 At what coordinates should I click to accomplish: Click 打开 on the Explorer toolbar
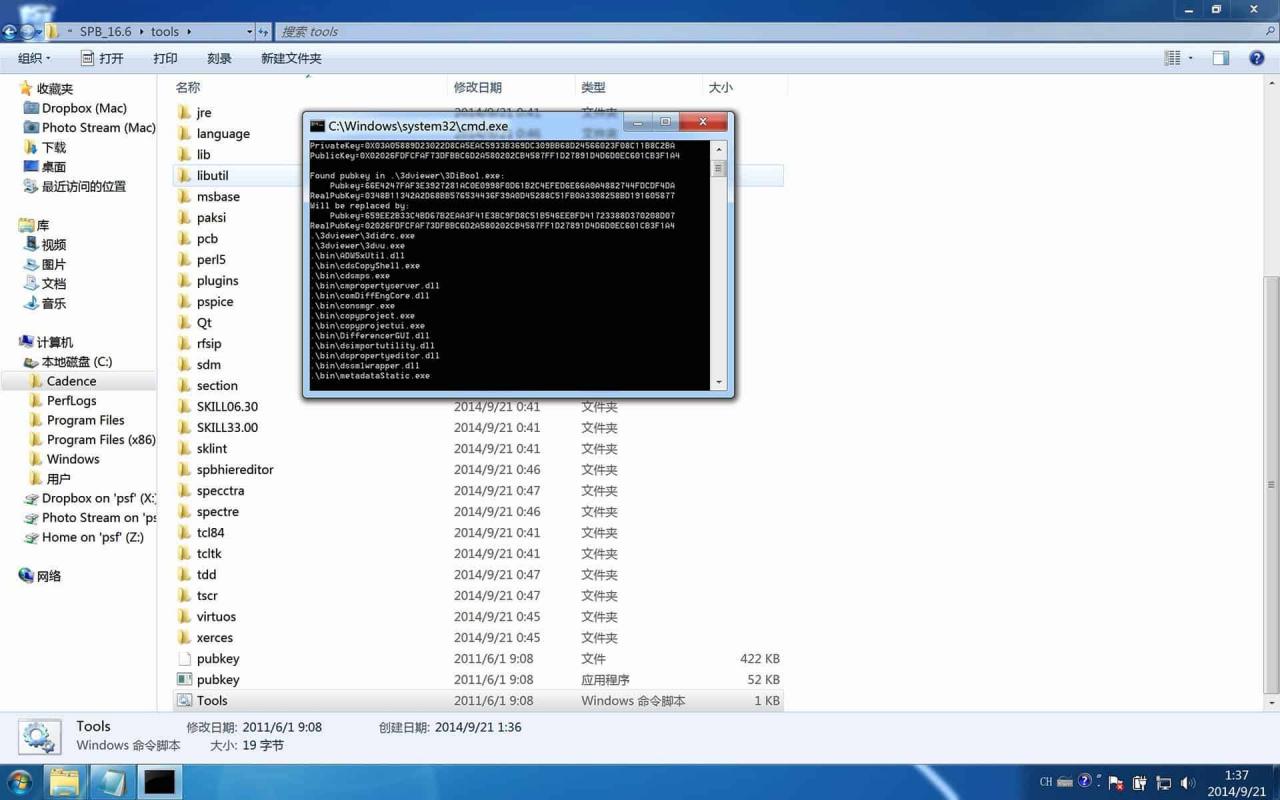coord(110,58)
